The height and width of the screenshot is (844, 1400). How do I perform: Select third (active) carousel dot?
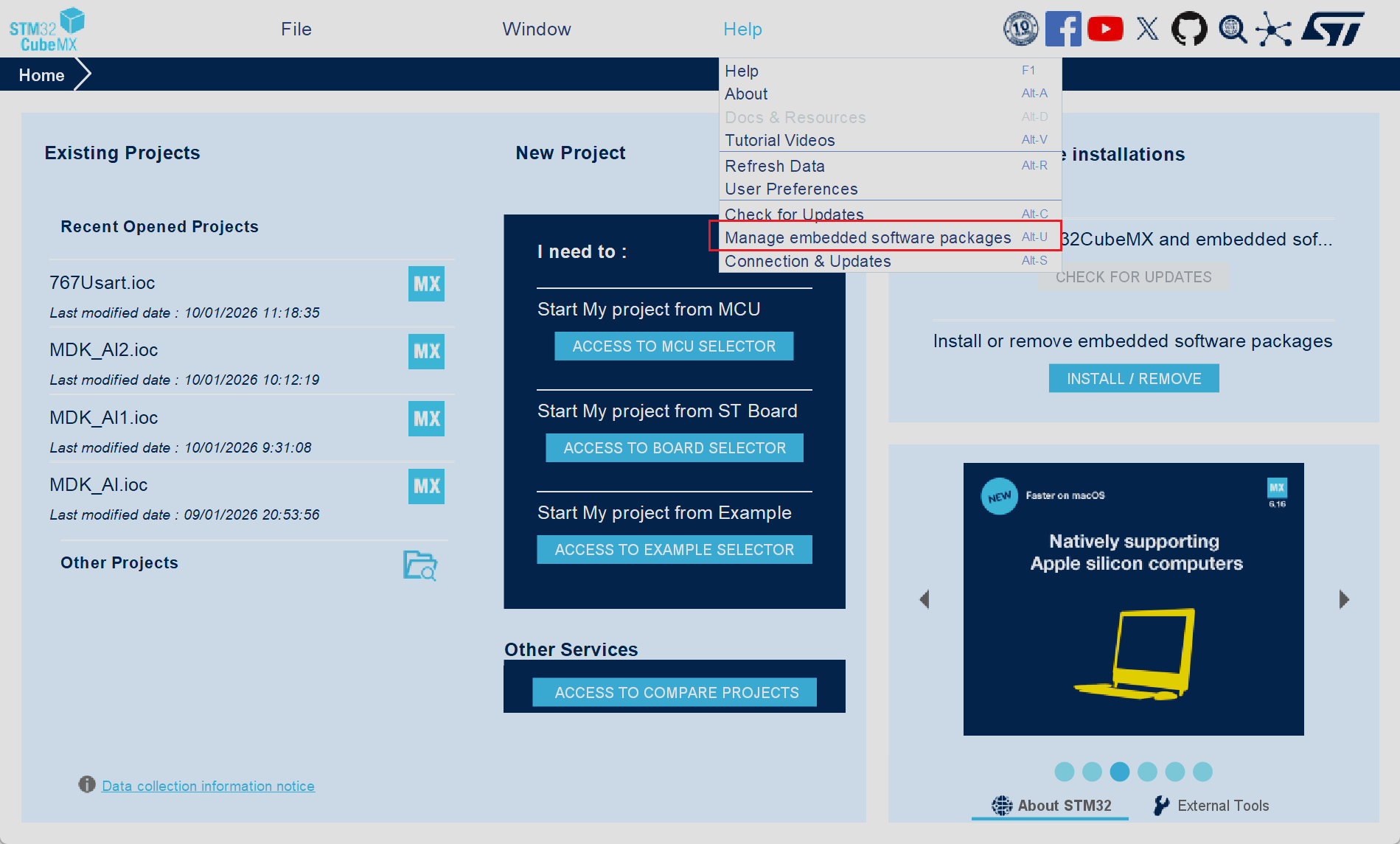[x=1120, y=772]
